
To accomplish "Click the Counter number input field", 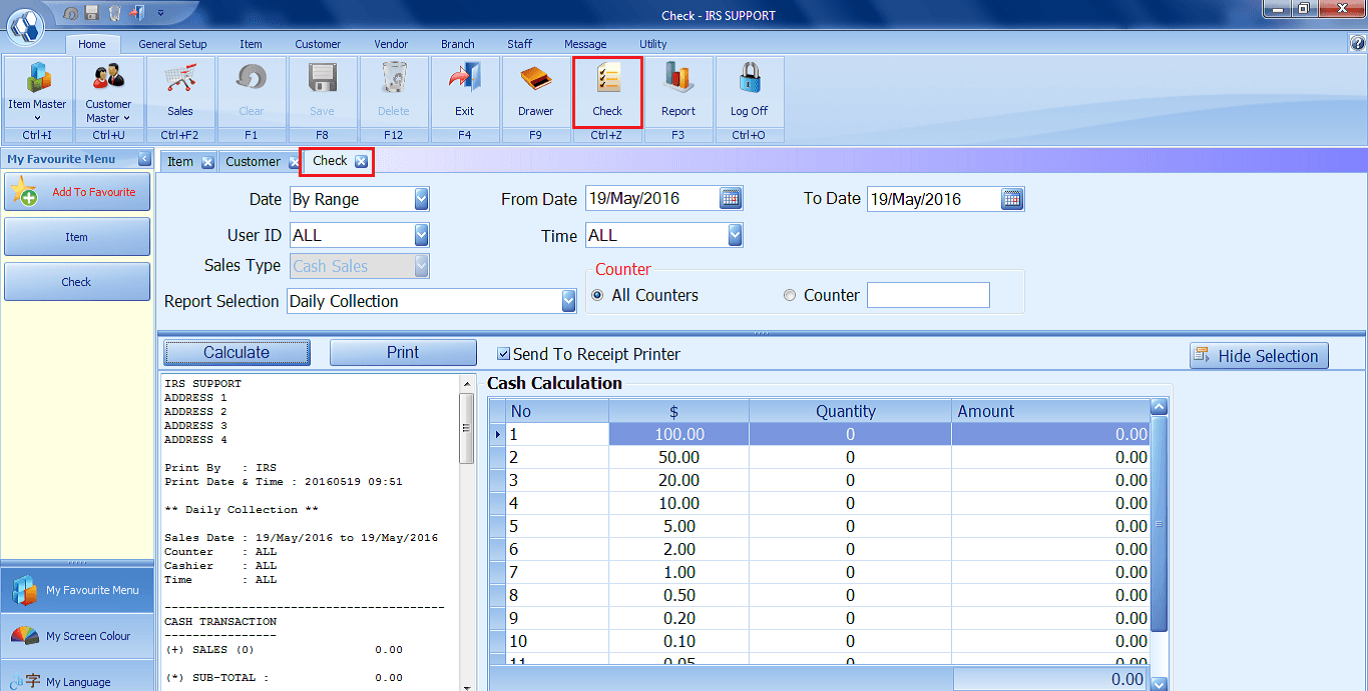I will click(x=928, y=295).
